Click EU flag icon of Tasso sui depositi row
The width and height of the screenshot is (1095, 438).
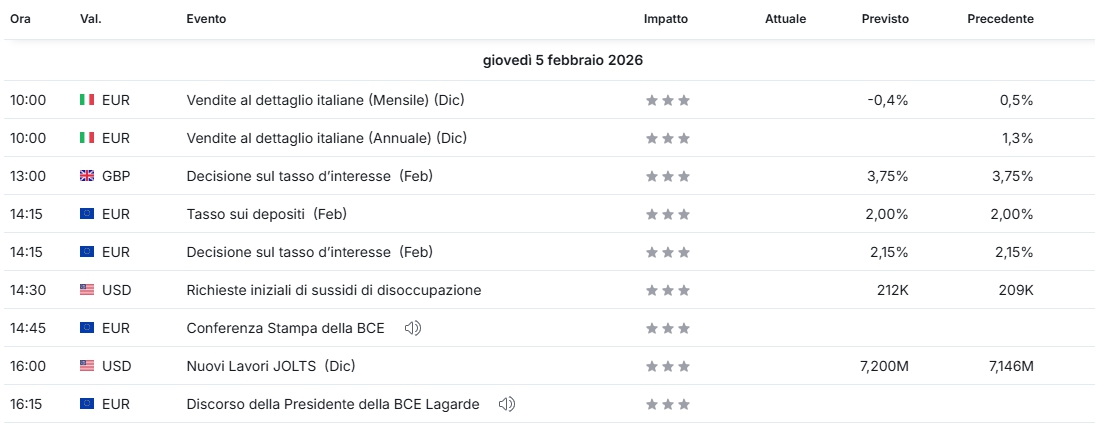point(87,214)
